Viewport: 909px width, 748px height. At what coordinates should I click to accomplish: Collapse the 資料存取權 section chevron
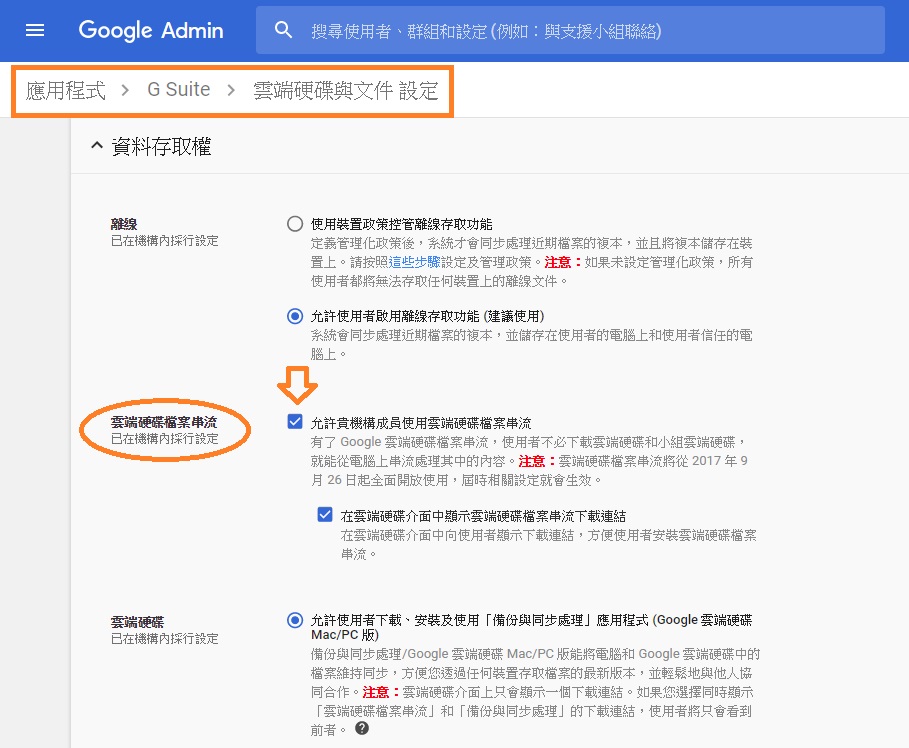click(97, 146)
